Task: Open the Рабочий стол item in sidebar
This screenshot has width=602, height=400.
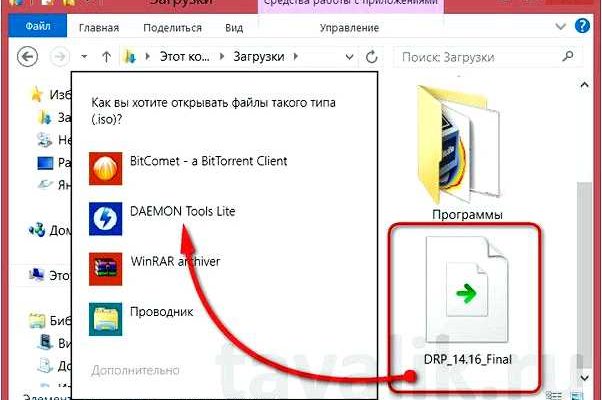Action: 55,162
